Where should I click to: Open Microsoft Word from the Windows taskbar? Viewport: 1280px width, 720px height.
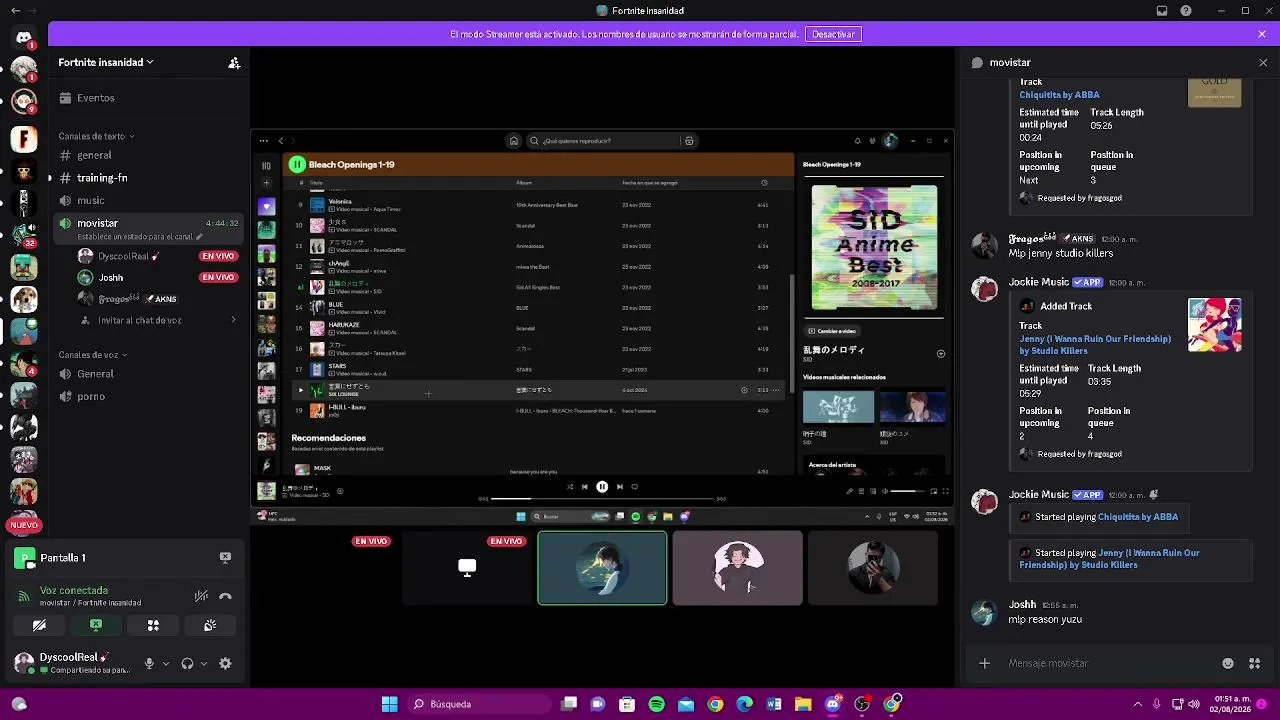pos(774,704)
